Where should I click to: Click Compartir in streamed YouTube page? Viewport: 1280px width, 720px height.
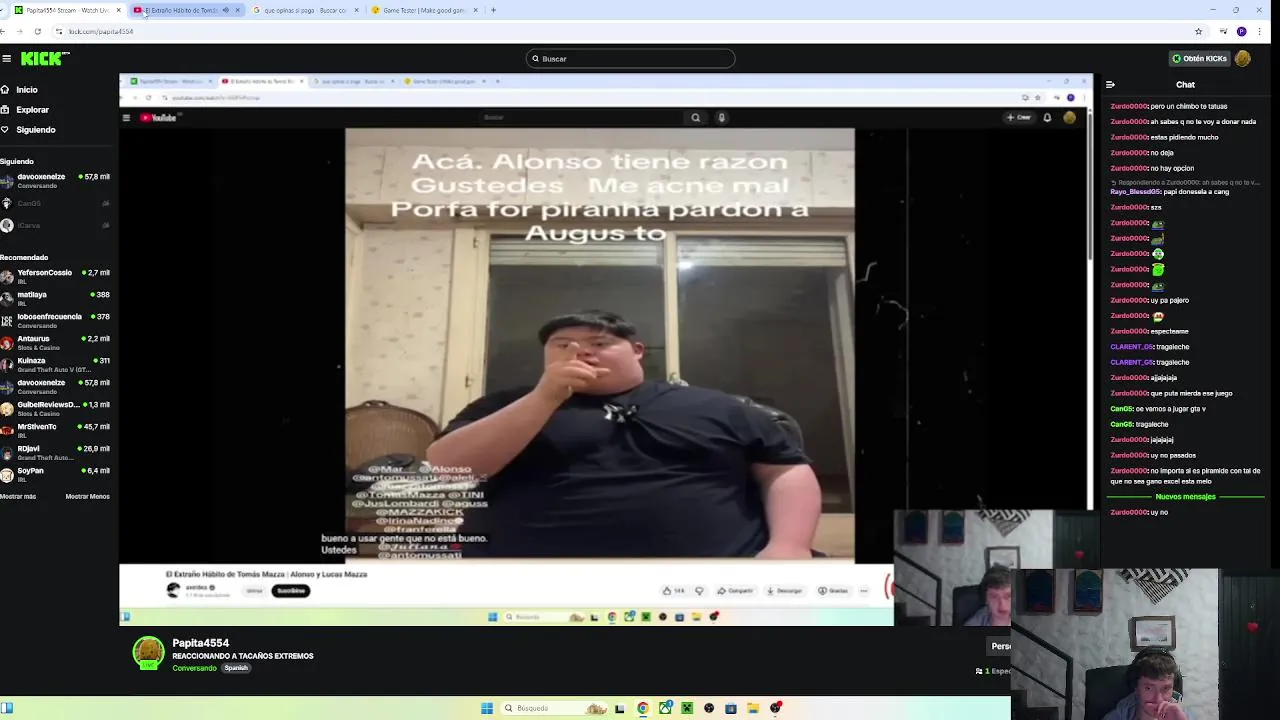[x=736, y=591]
